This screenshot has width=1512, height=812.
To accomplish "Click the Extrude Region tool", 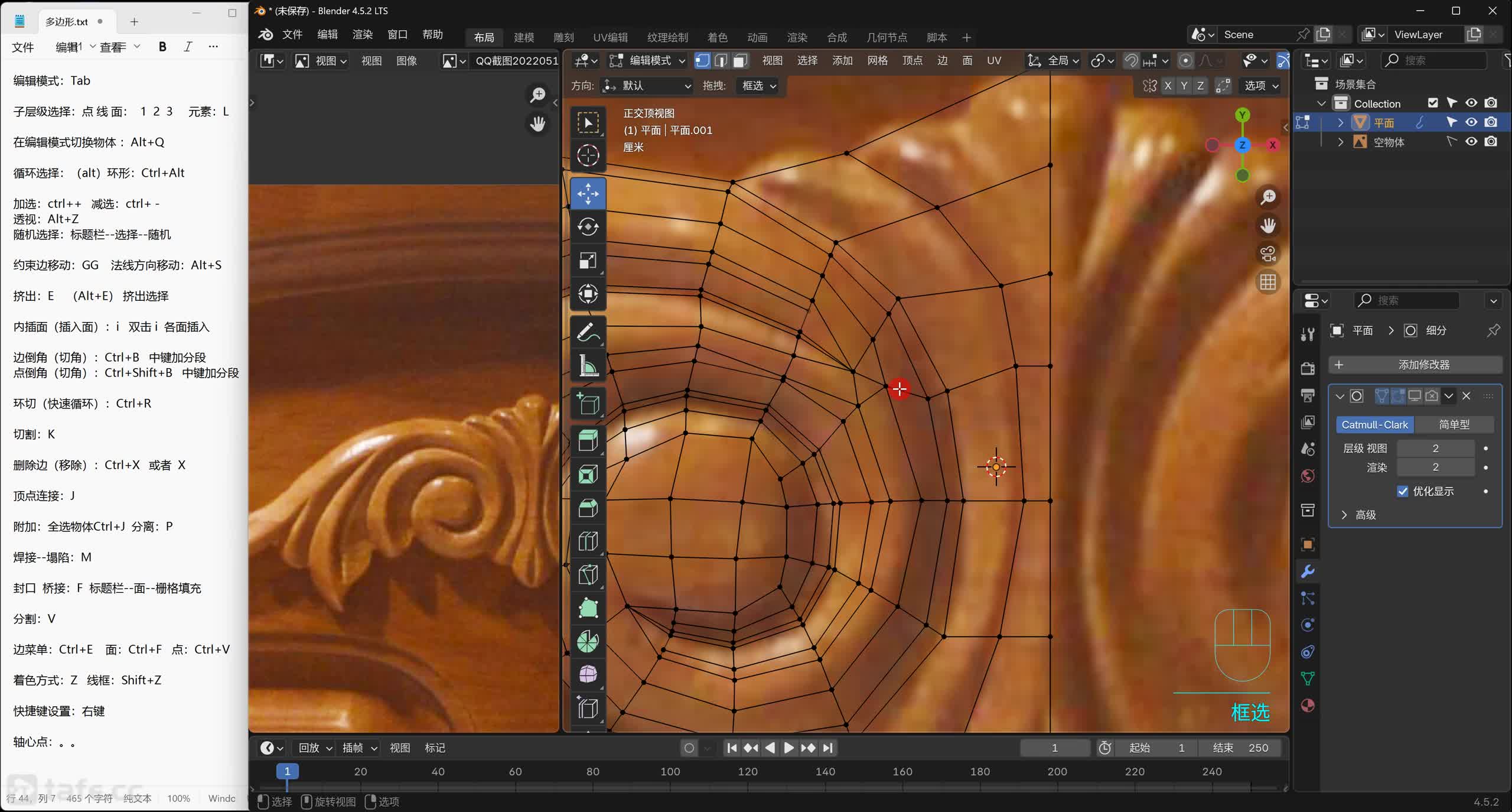I will click(588, 440).
